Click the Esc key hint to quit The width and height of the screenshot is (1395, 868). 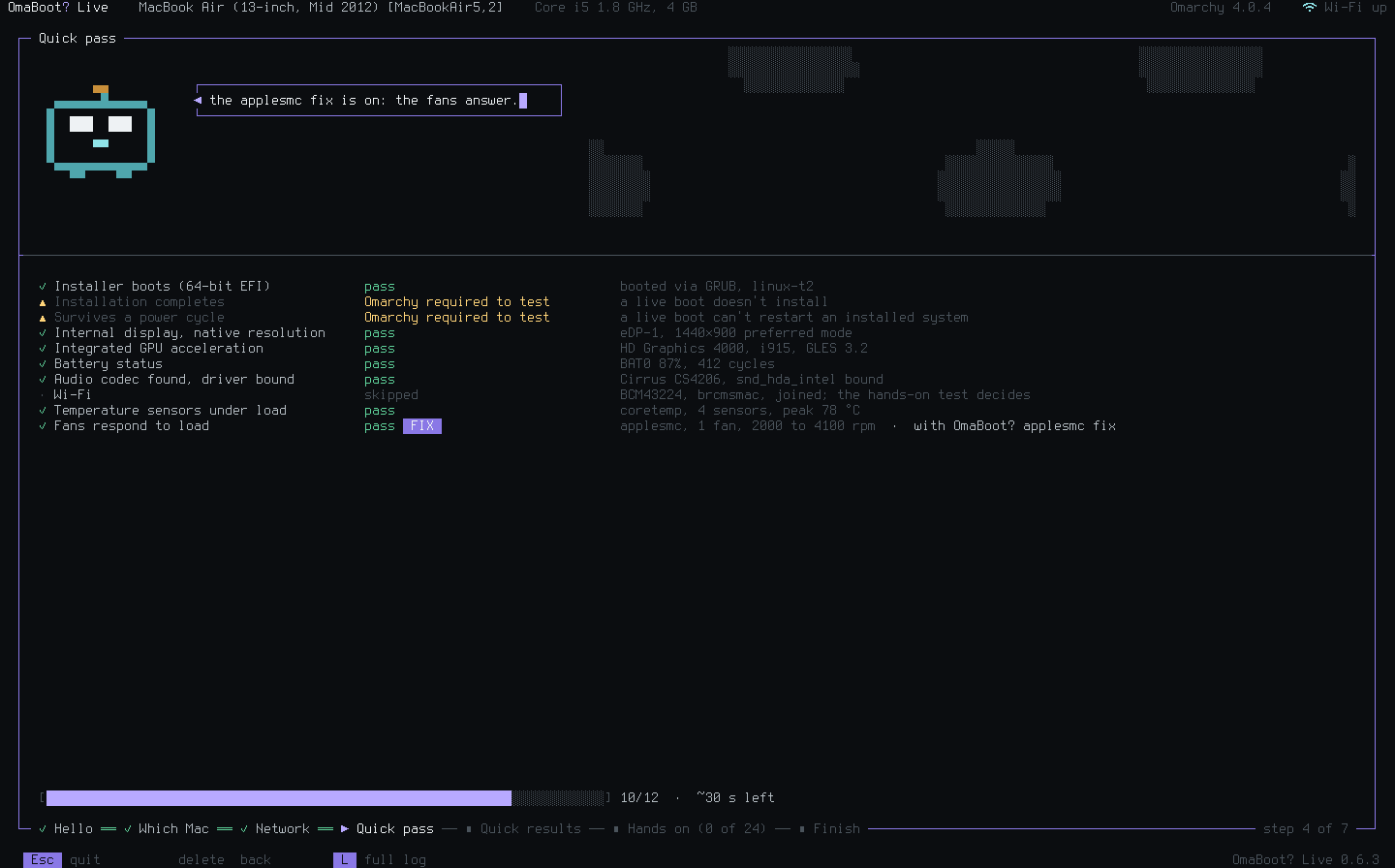click(x=43, y=859)
